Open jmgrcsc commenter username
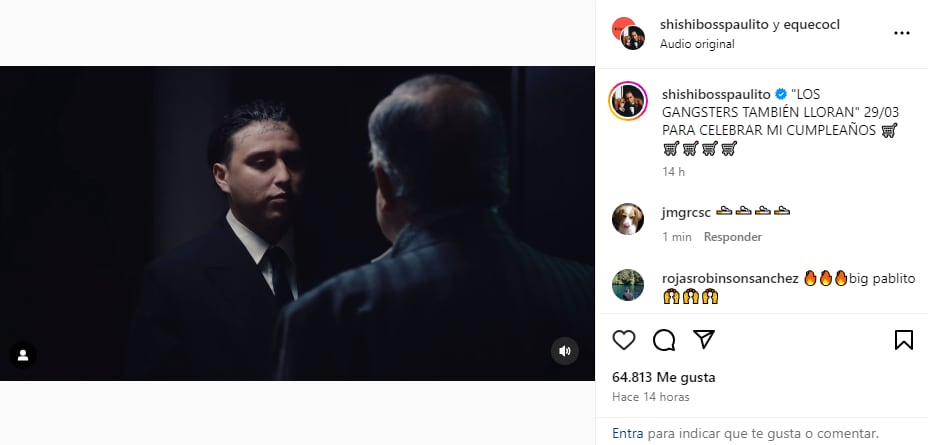Screen dimensions: 928x445 click(687, 212)
